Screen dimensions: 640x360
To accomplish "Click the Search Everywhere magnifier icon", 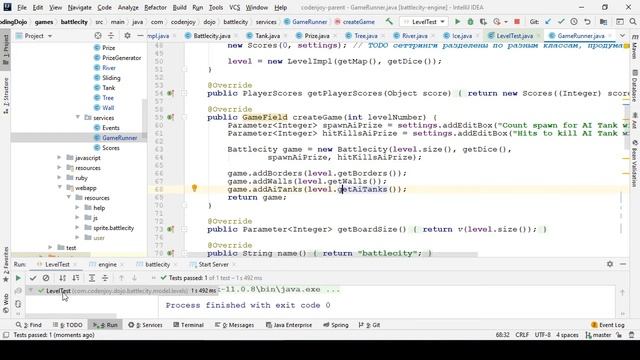I will click(633, 22).
